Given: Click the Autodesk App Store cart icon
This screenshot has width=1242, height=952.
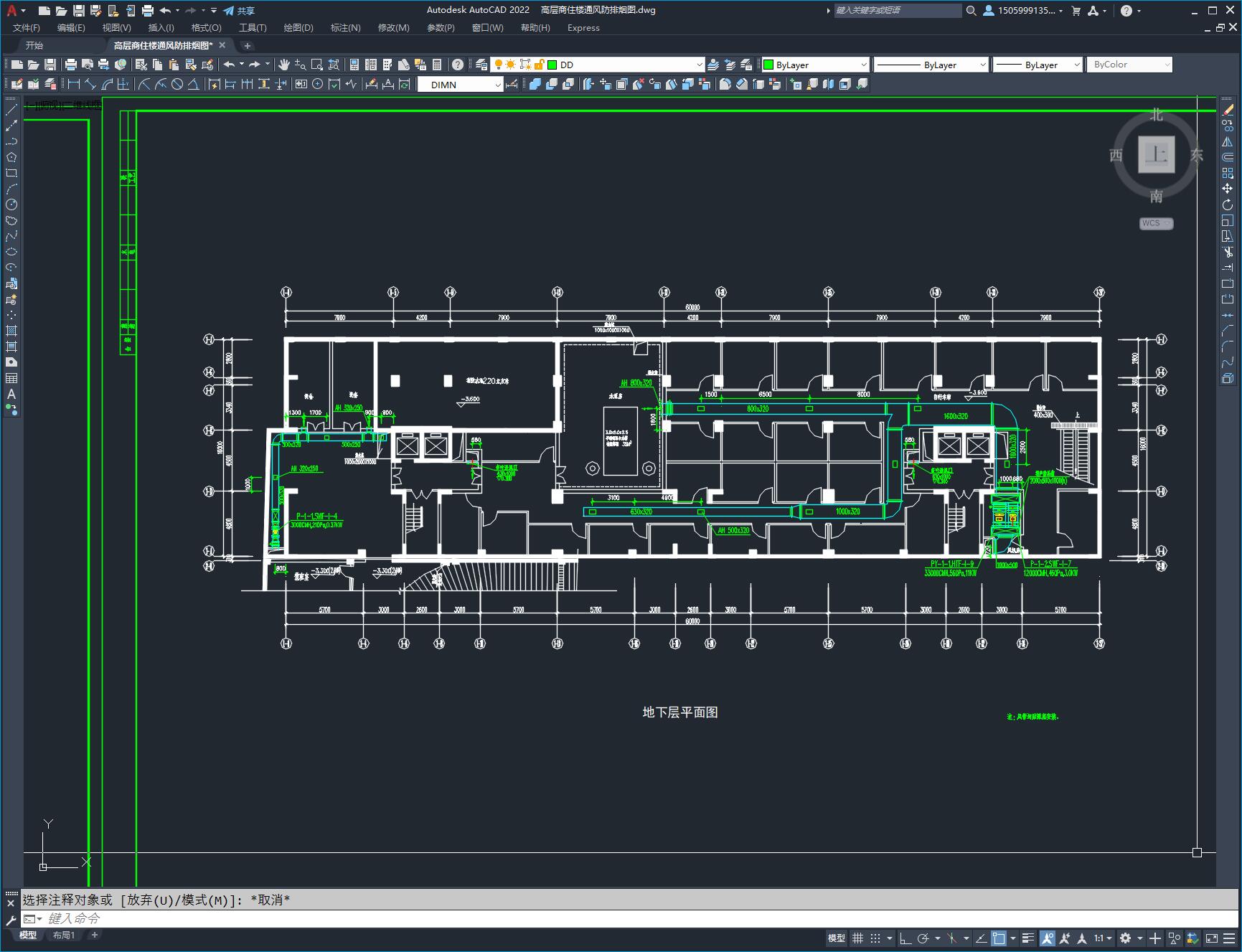Looking at the screenshot, I should pyautogui.click(x=1076, y=11).
